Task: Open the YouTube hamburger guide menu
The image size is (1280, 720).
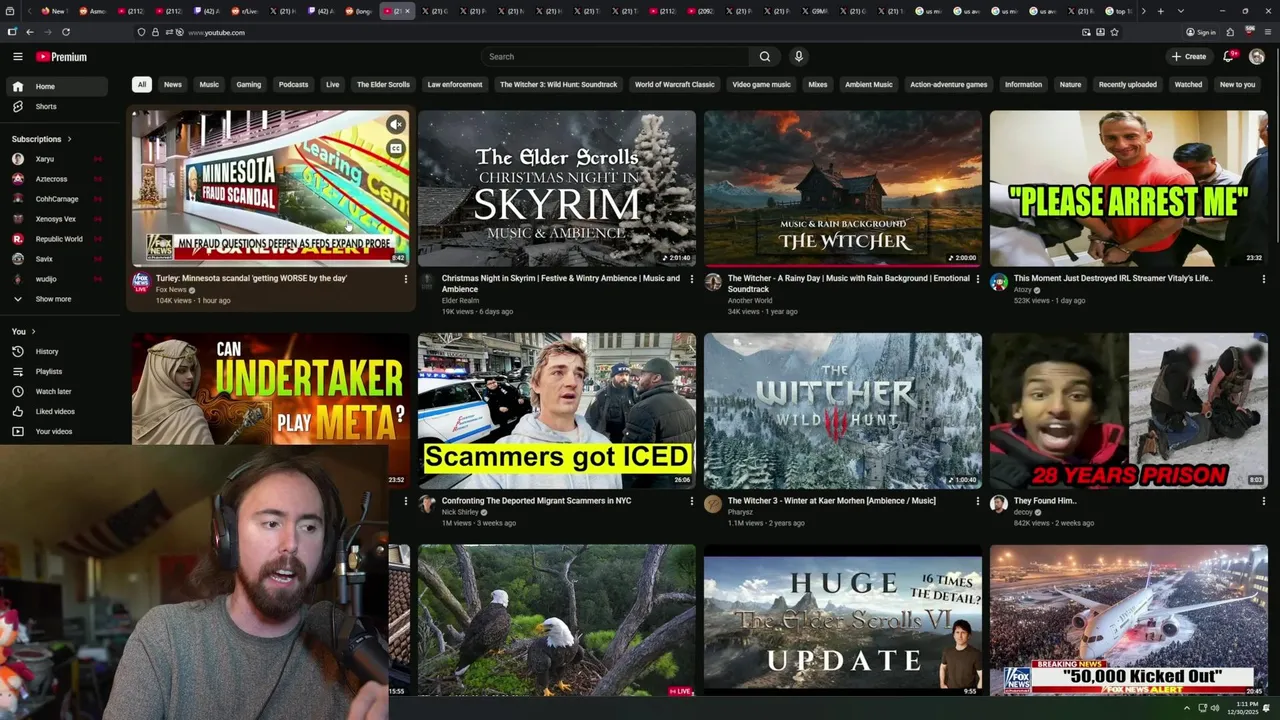Action: [x=17, y=57]
